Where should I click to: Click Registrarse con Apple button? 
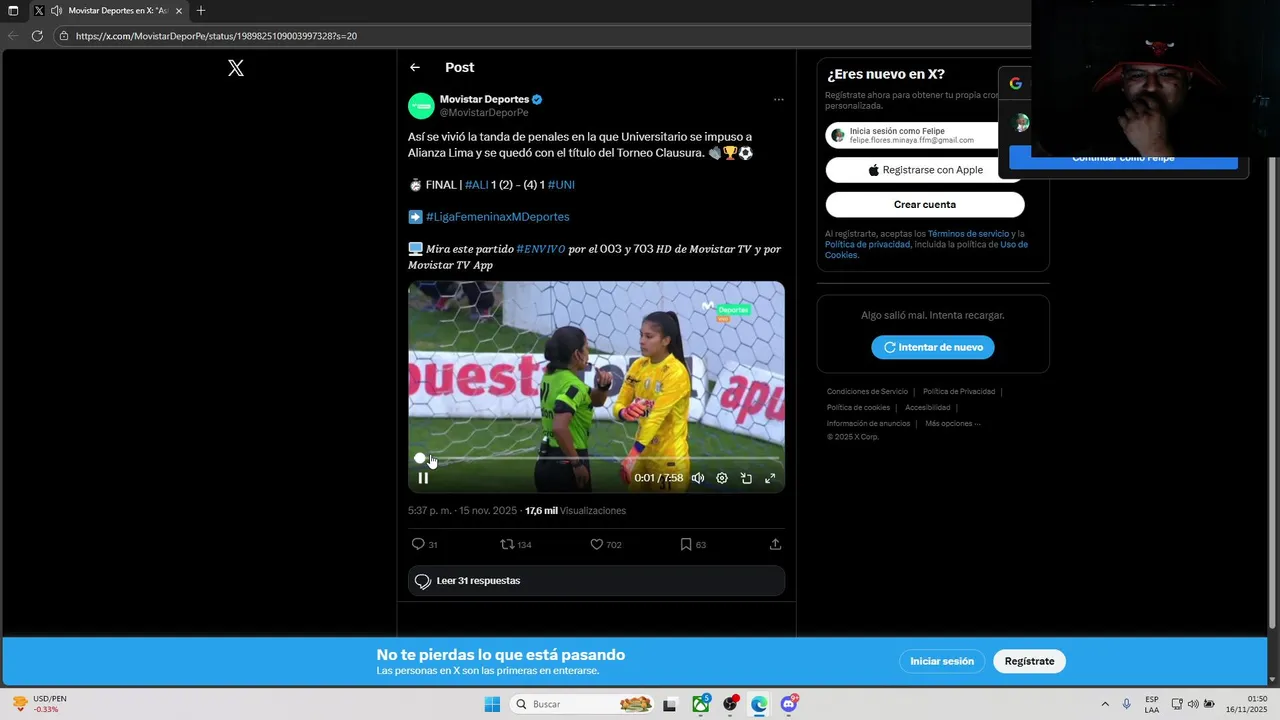click(x=925, y=170)
